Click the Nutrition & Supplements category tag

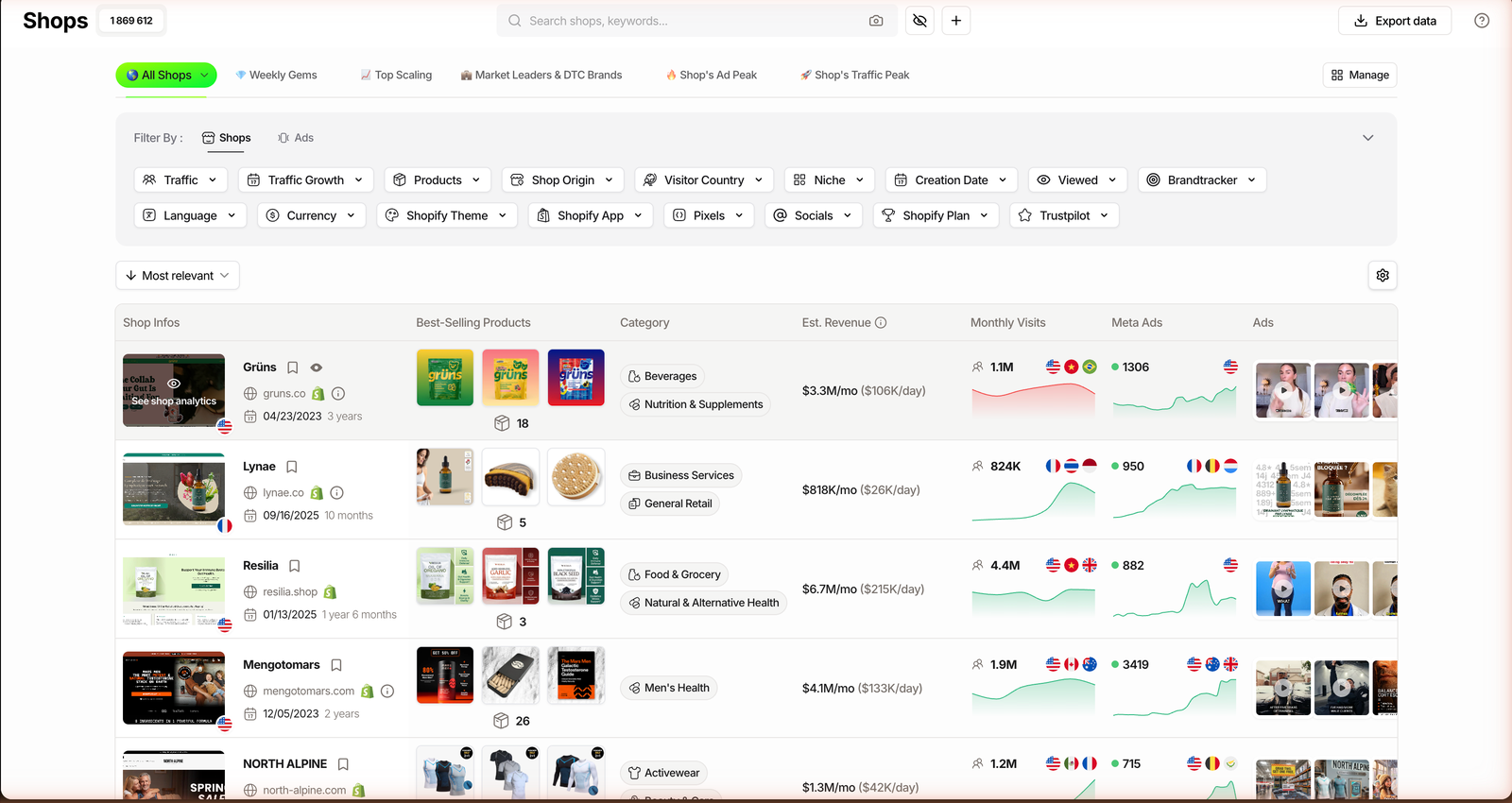pyautogui.click(x=696, y=404)
